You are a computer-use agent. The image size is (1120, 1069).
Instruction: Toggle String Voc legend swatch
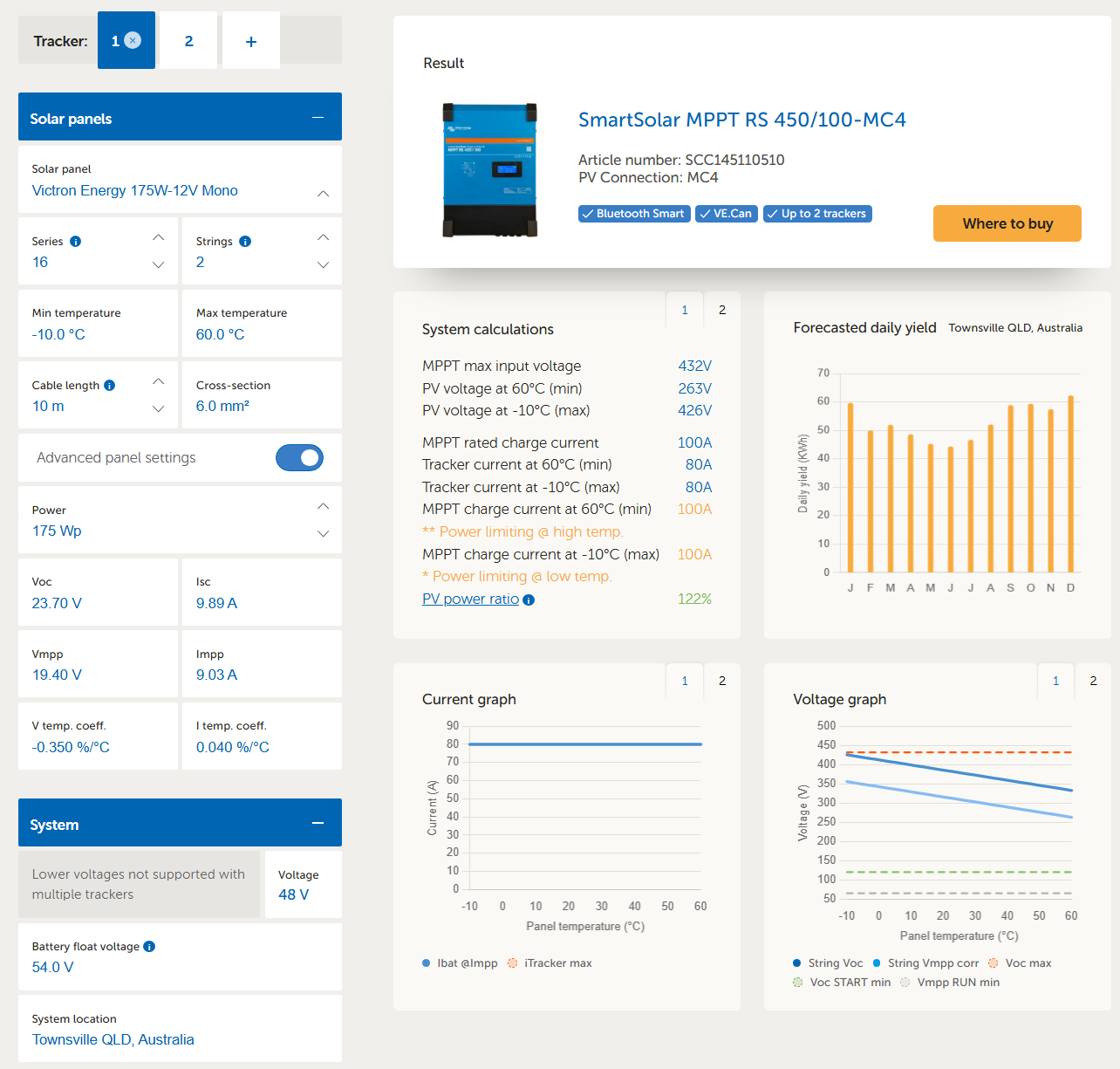[x=797, y=963]
